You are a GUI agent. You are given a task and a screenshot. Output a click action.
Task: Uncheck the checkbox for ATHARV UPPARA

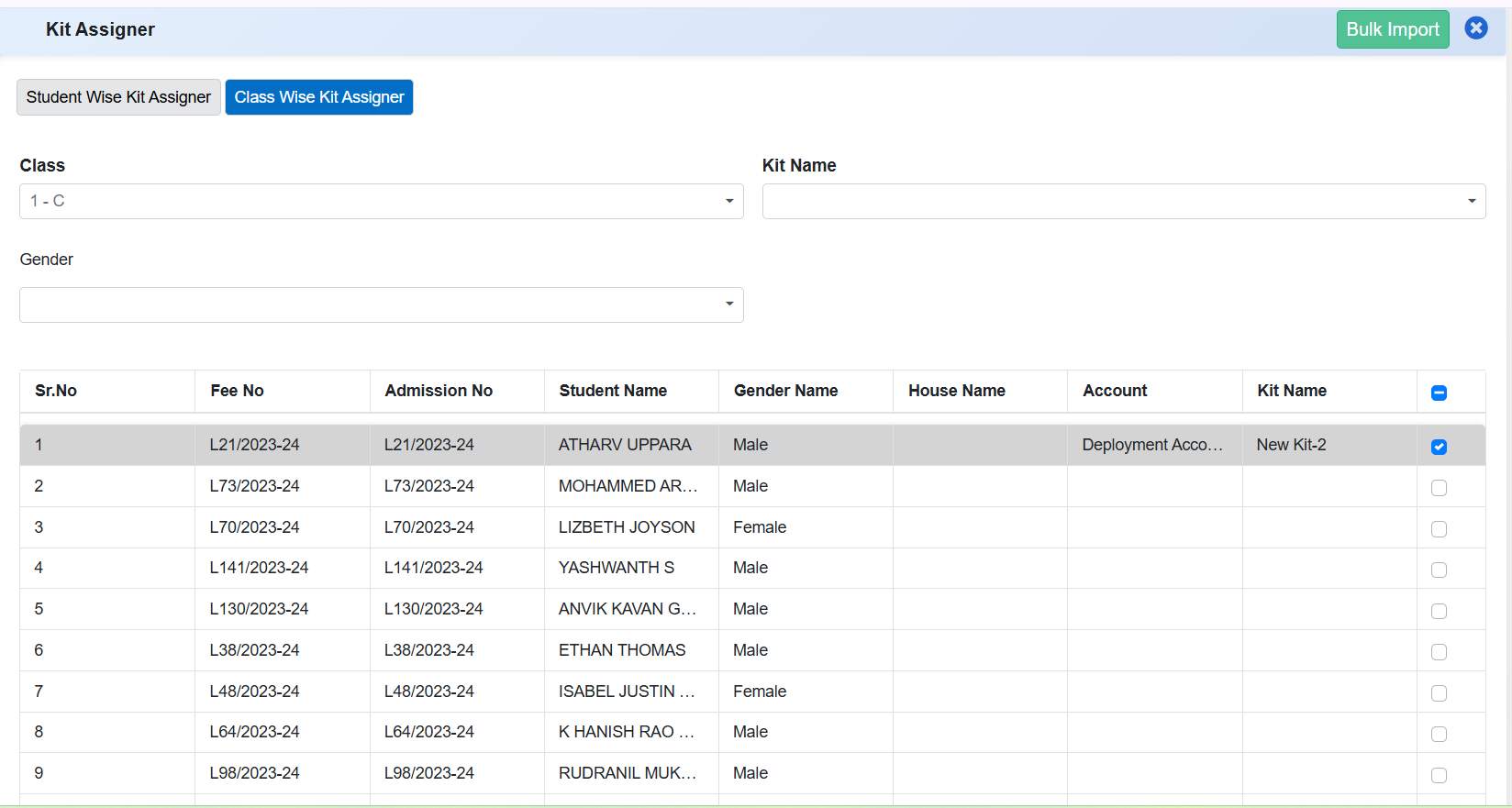coord(1439,447)
